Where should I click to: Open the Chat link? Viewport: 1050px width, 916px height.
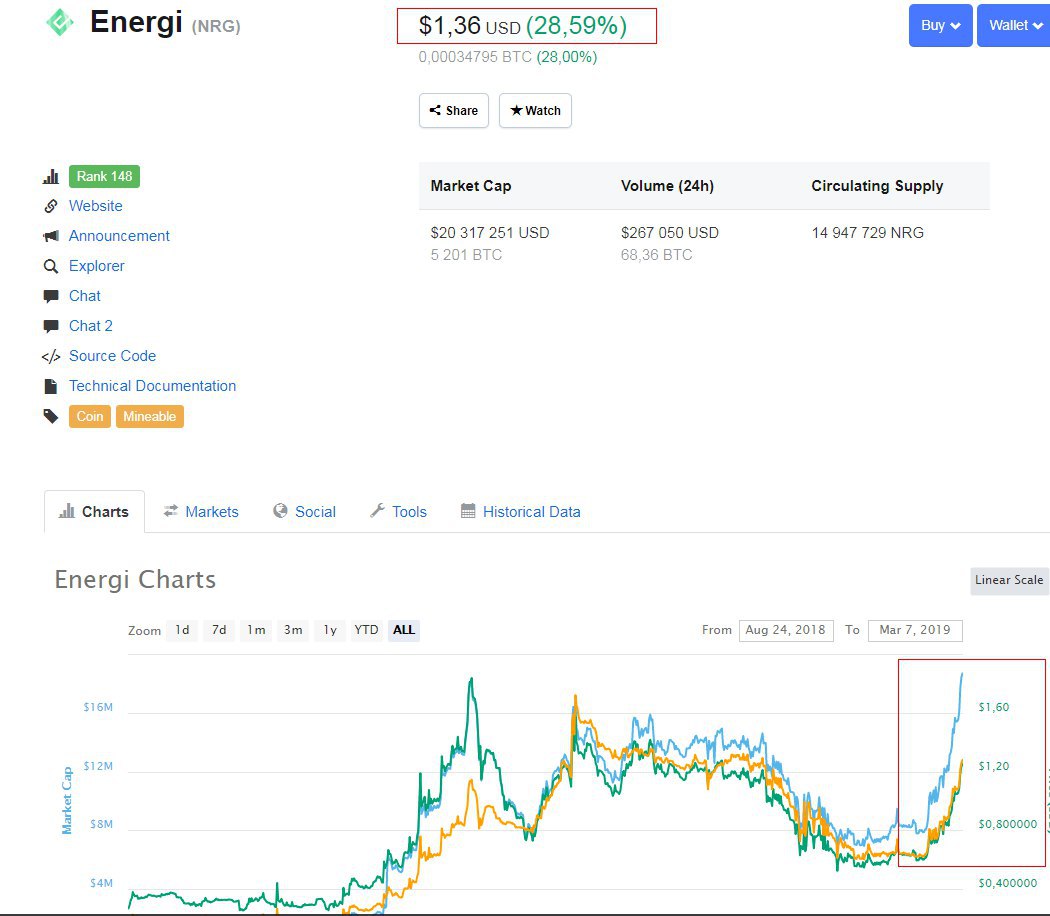pyautogui.click(x=85, y=296)
